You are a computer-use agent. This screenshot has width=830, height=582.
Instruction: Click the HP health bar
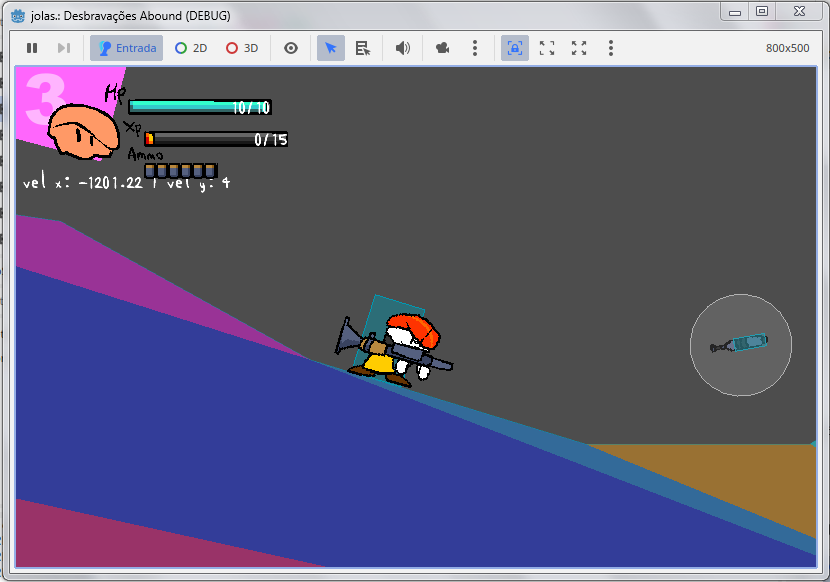200,107
